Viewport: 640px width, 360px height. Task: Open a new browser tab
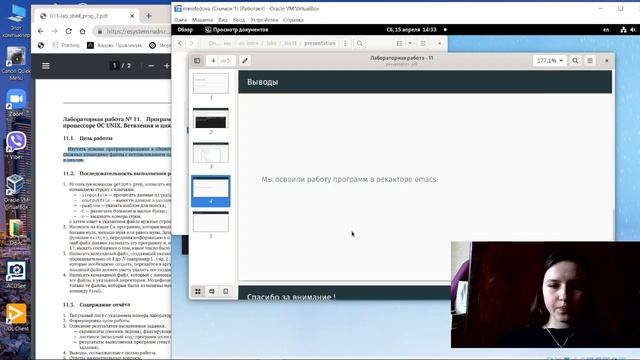[149, 16]
